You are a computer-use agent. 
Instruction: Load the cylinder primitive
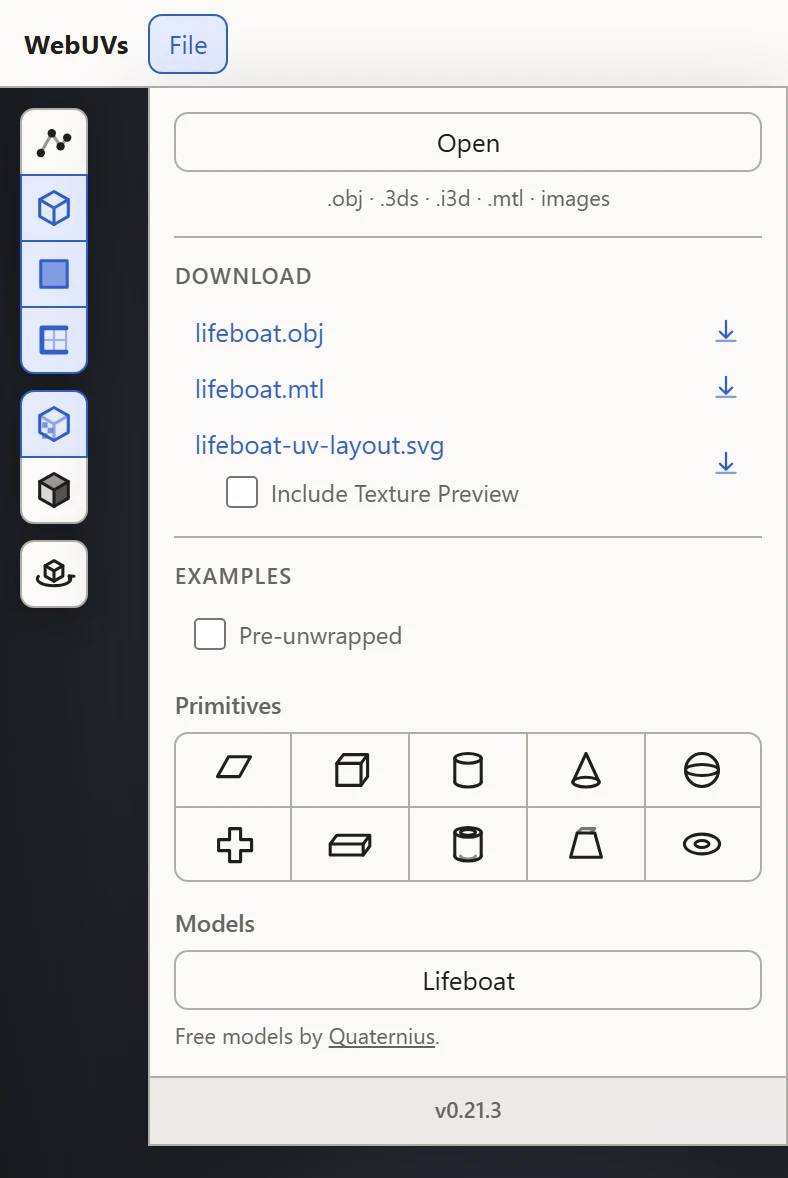pos(468,770)
